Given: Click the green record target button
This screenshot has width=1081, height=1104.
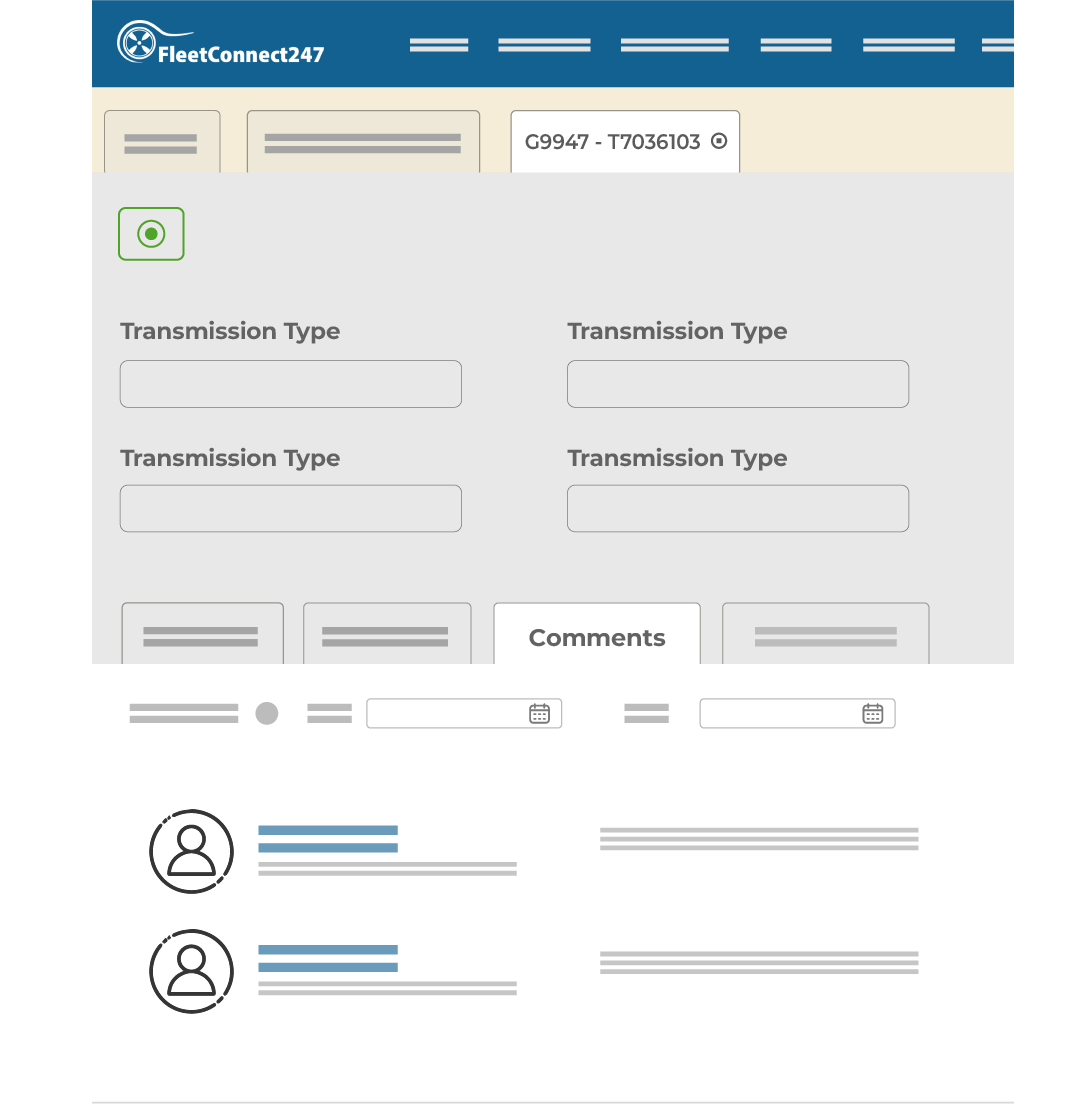Looking at the screenshot, I should (151, 234).
